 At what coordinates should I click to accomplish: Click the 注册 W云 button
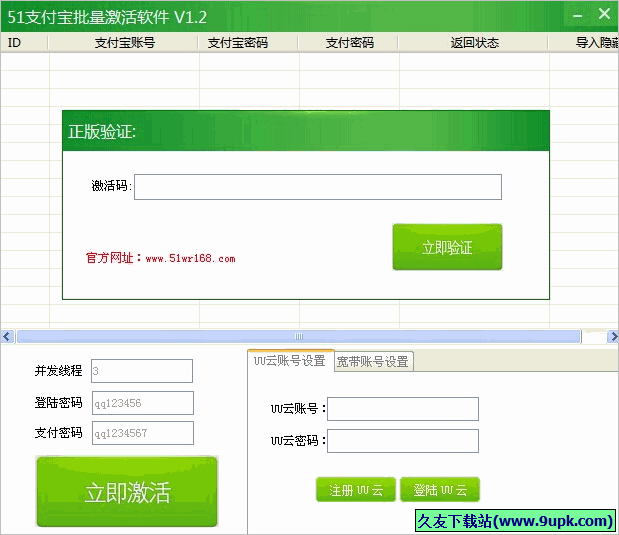coord(356,490)
